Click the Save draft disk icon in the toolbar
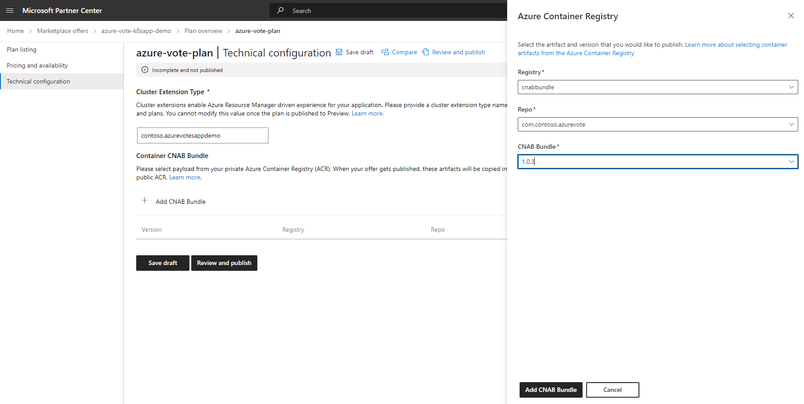This screenshot has height=404, width=804. coord(339,51)
